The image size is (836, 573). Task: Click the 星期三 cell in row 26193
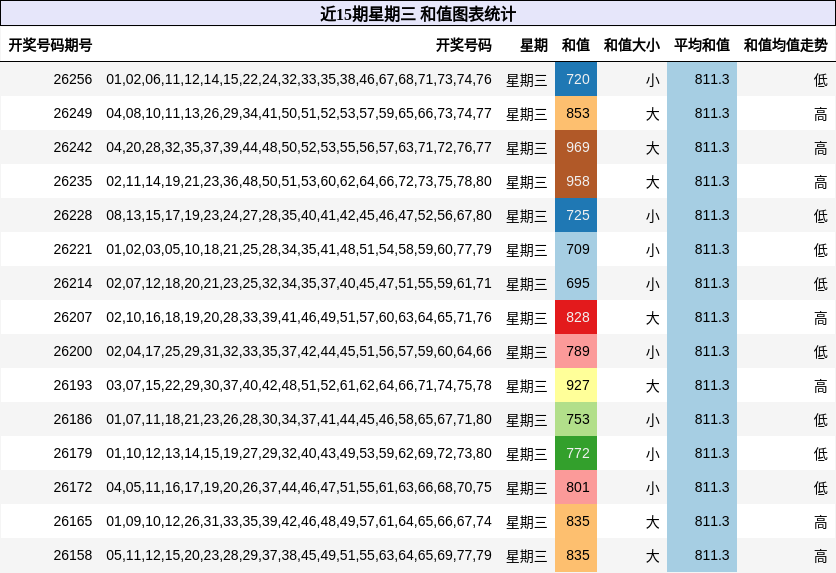527,386
